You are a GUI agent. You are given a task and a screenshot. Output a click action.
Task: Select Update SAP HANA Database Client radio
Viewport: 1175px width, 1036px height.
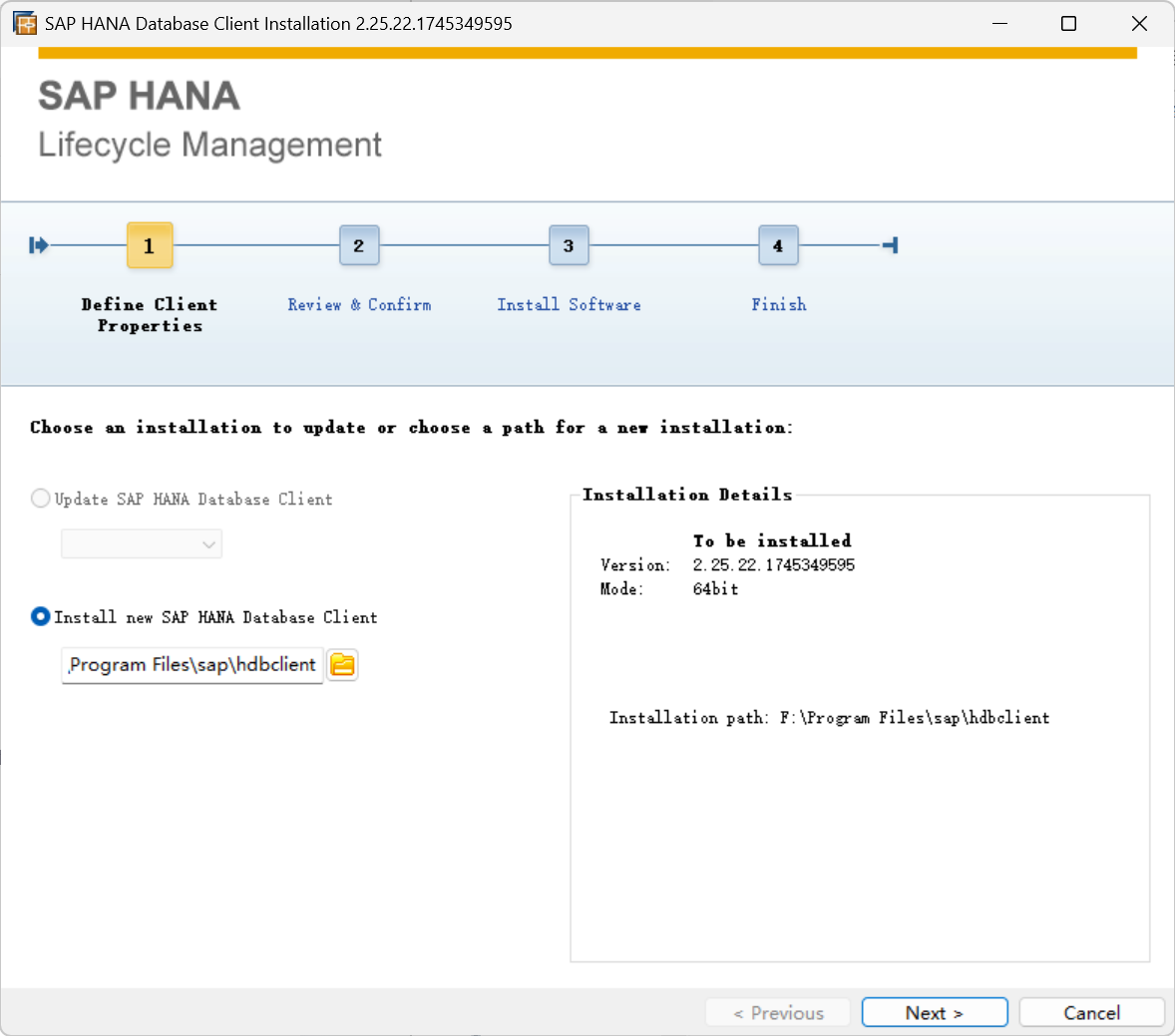pos(41,499)
